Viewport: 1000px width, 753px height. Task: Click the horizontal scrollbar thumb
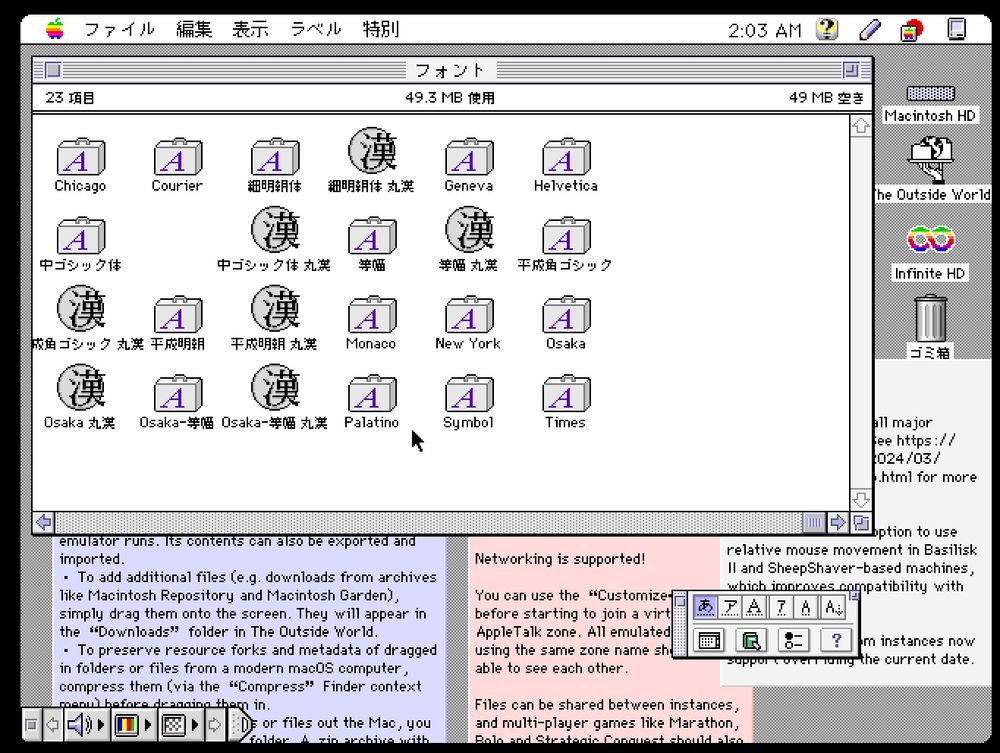pyautogui.click(x=814, y=523)
